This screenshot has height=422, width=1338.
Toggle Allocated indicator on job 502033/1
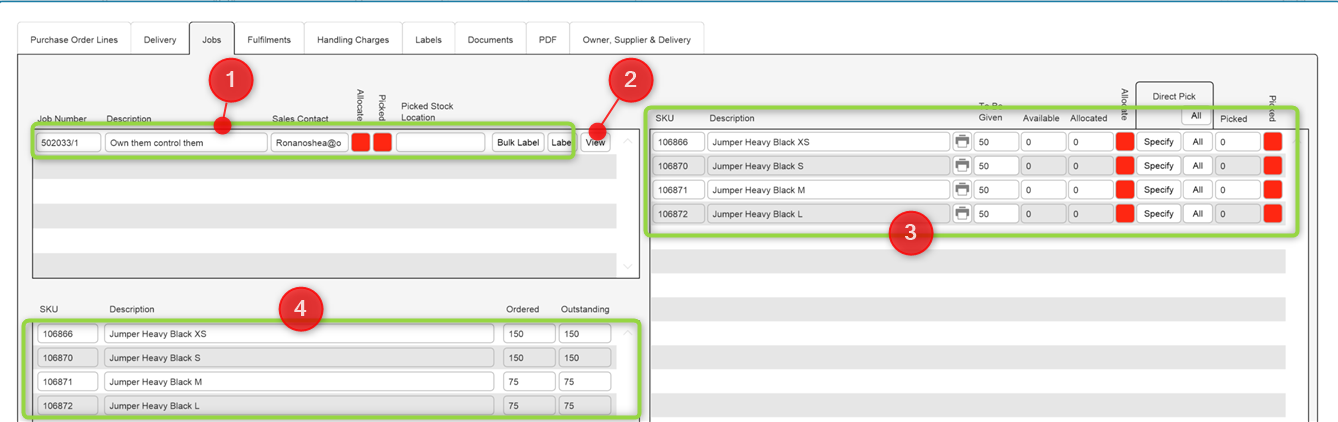(x=361, y=142)
